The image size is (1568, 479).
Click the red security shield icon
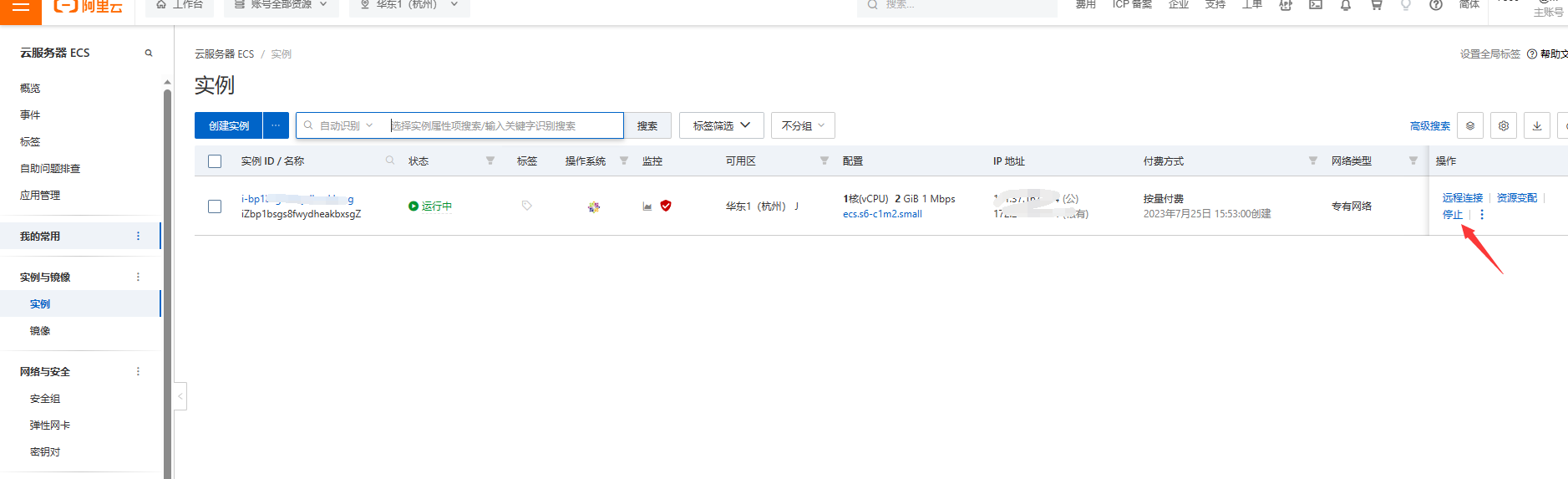point(666,206)
